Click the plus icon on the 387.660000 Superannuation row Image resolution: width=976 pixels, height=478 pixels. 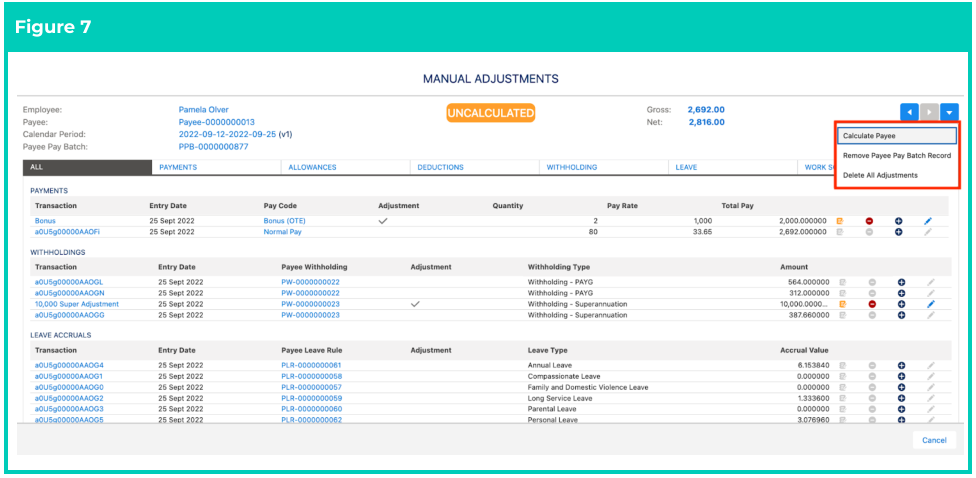point(901,316)
